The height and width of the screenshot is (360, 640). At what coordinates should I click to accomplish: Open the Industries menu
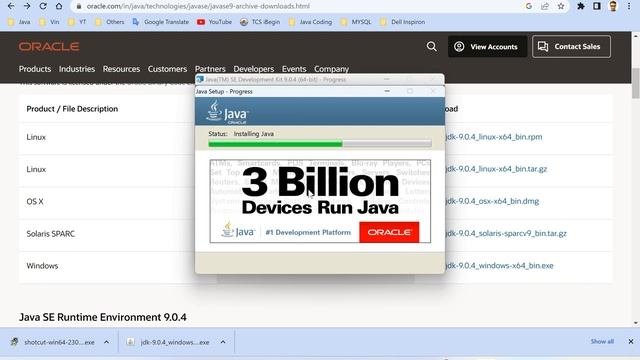click(x=77, y=69)
